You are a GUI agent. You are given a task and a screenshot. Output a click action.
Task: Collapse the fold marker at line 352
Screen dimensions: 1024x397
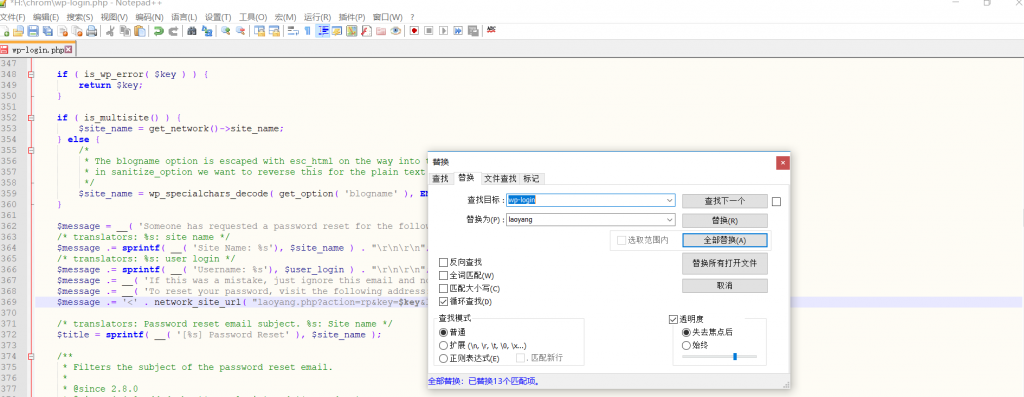(31, 118)
